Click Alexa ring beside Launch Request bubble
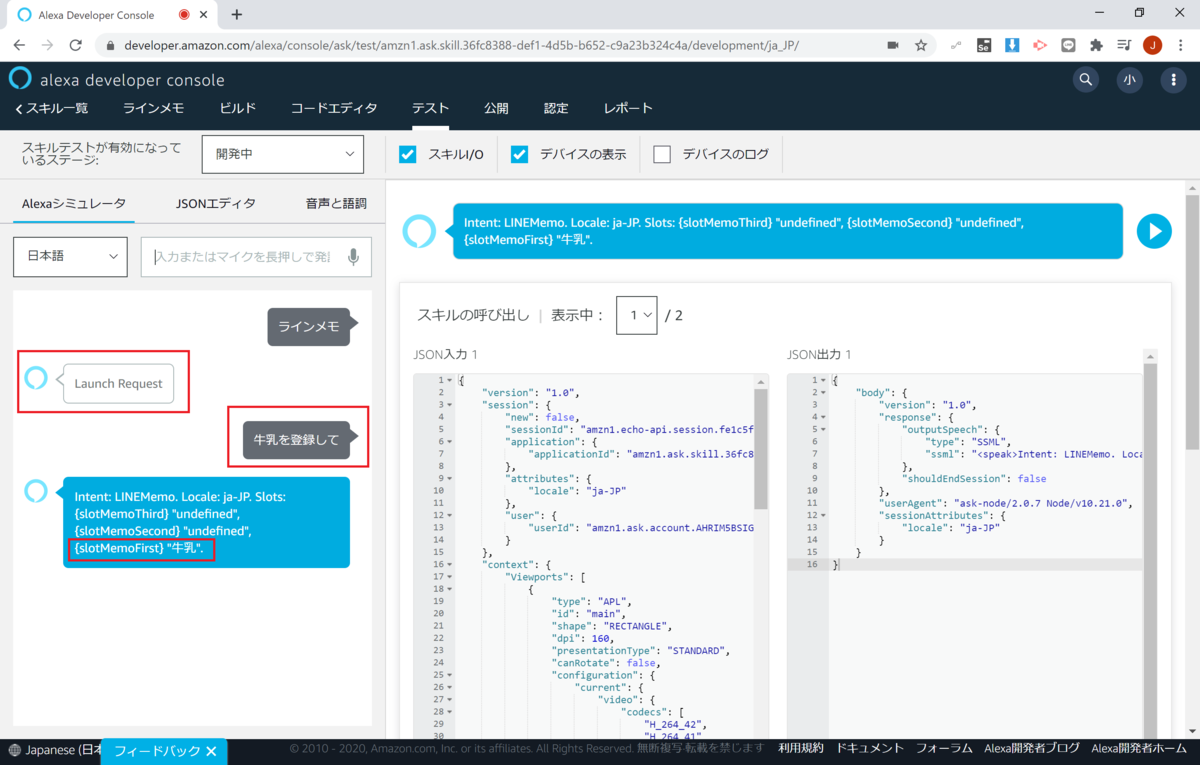The width and height of the screenshot is (1200, 765). [36, 379]
